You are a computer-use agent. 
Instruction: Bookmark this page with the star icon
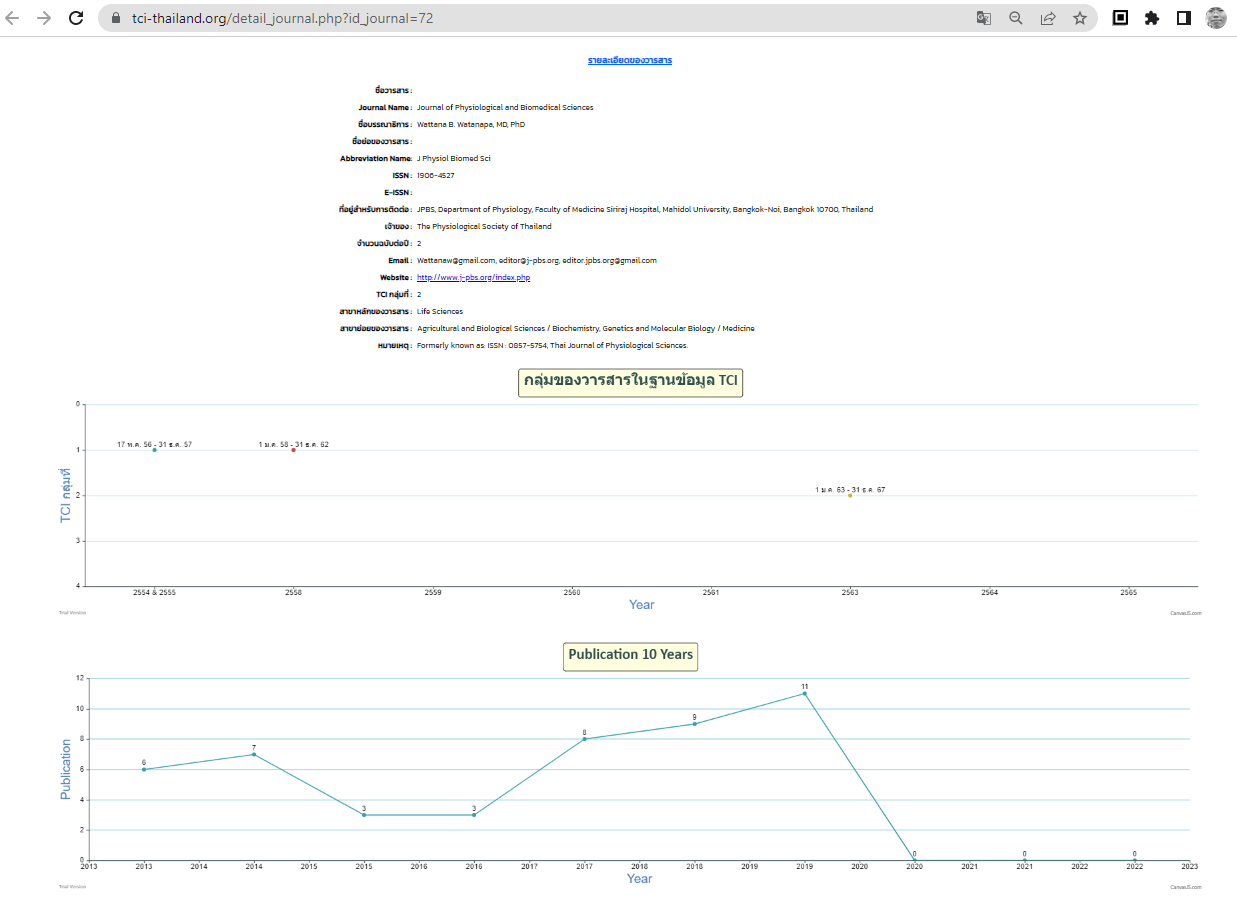tap(1080, 18)
